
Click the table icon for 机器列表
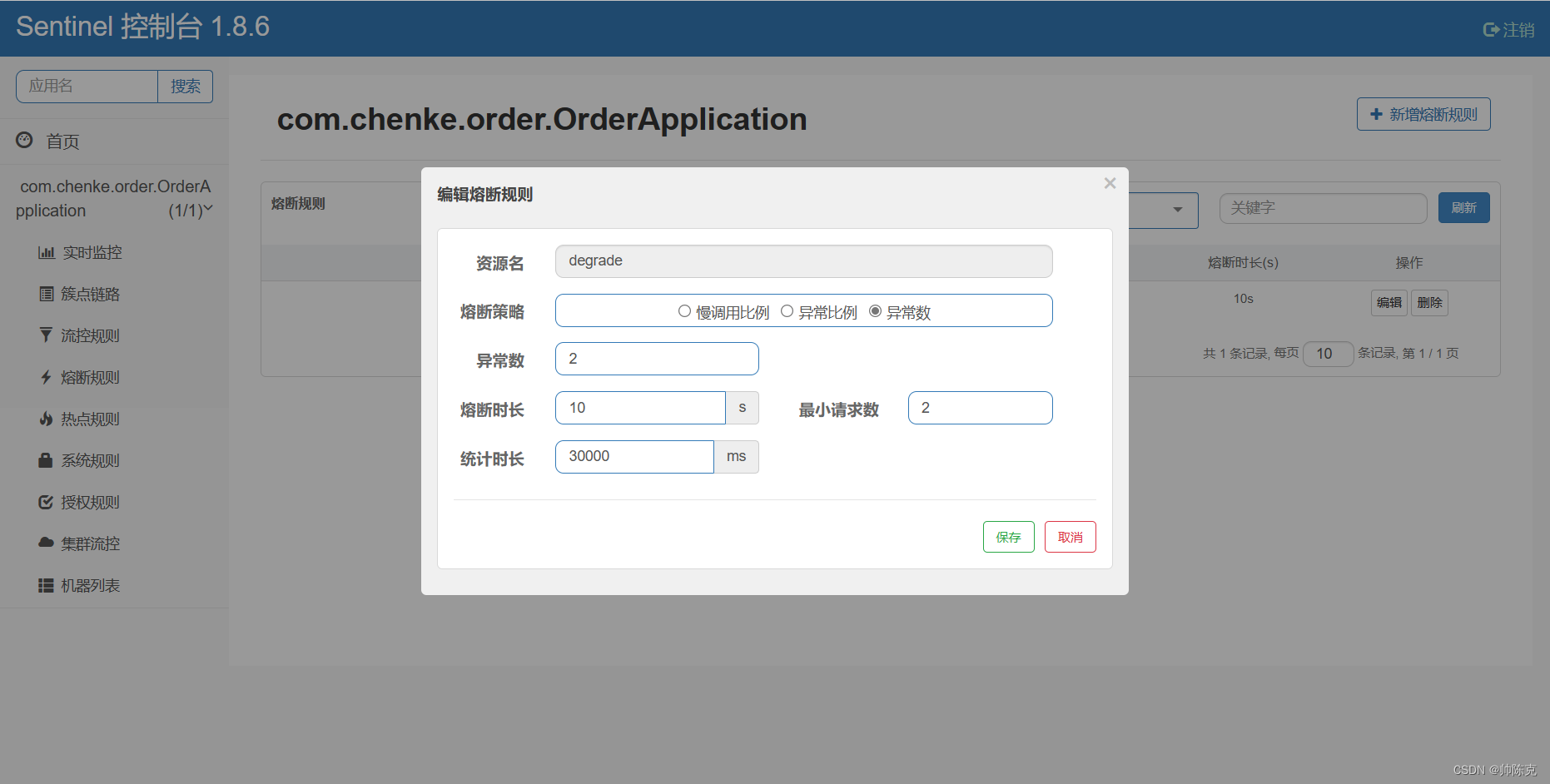coord(46,585)
